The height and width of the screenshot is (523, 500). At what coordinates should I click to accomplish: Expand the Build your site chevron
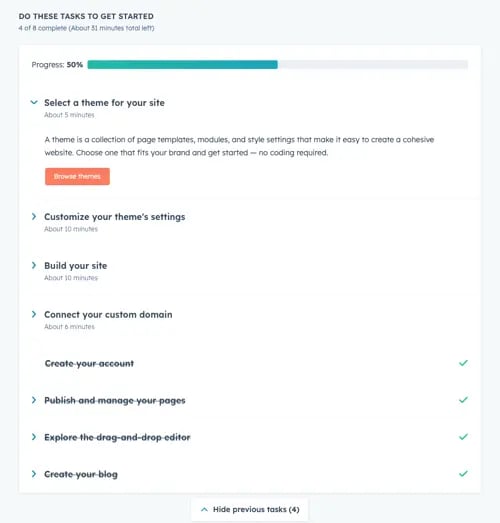point(34,265)
